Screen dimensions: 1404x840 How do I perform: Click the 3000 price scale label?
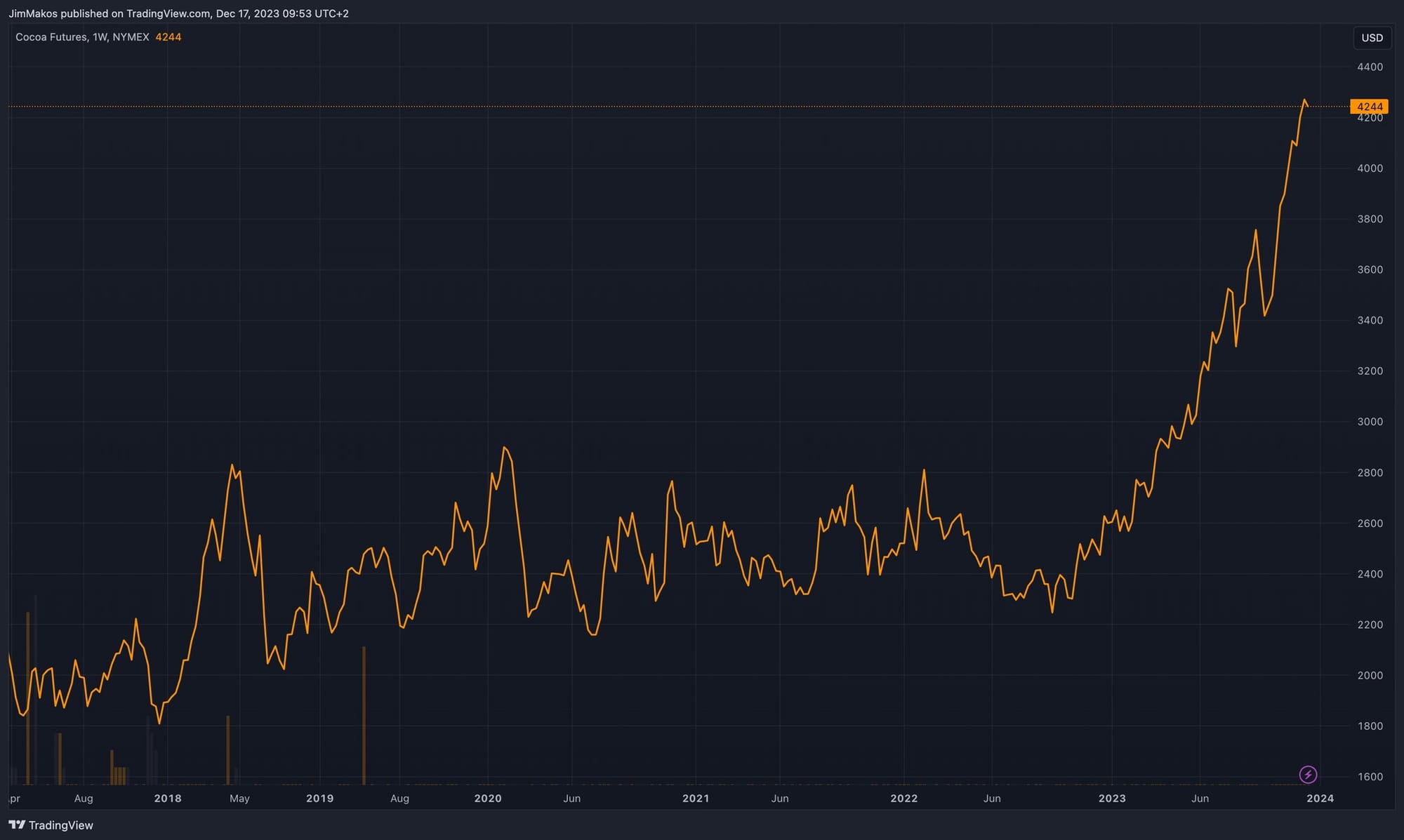[x=1370, y=422]
